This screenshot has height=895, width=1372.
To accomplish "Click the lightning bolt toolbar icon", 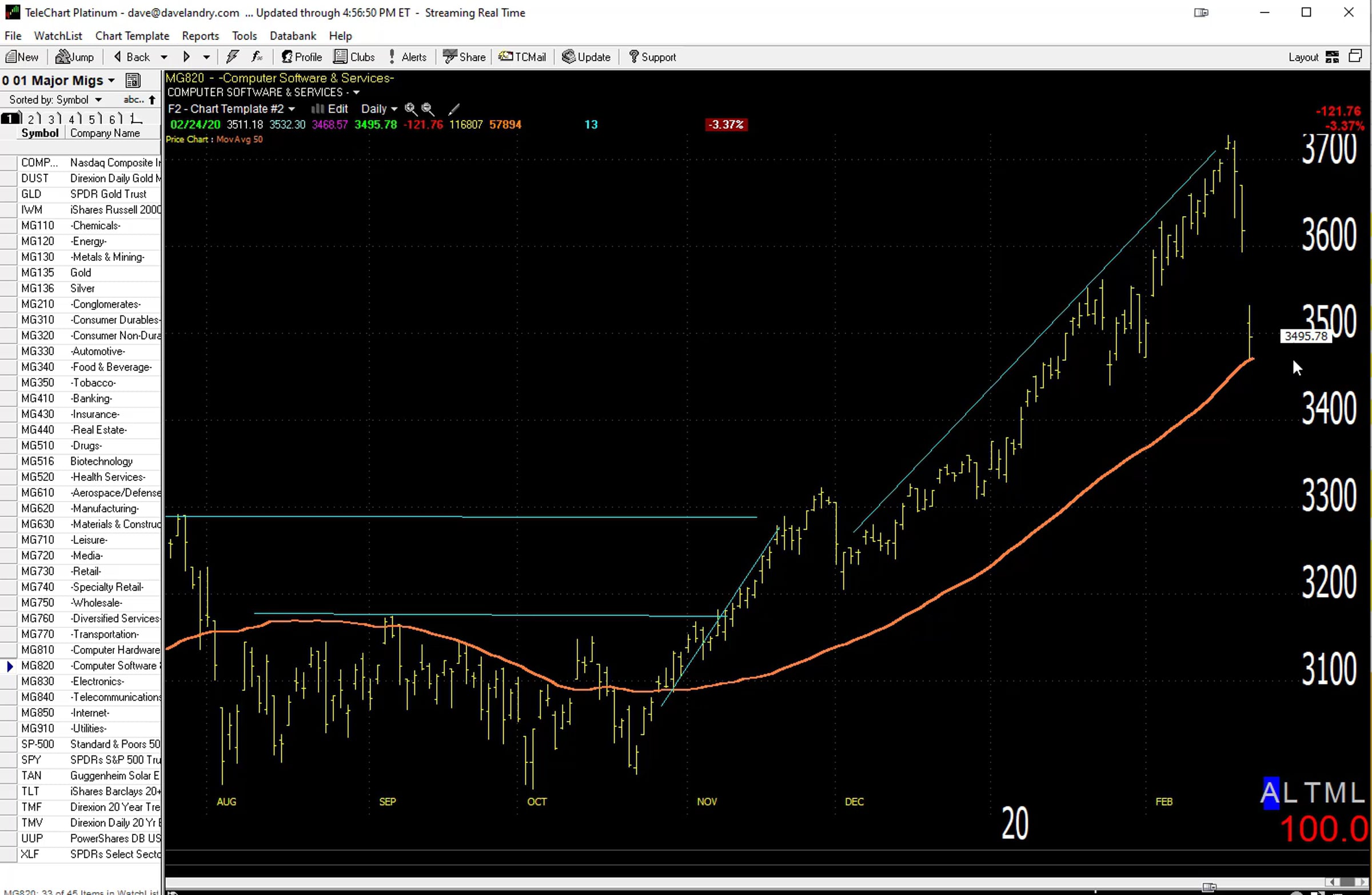I will pyautogui.click(x=232, y=57).
